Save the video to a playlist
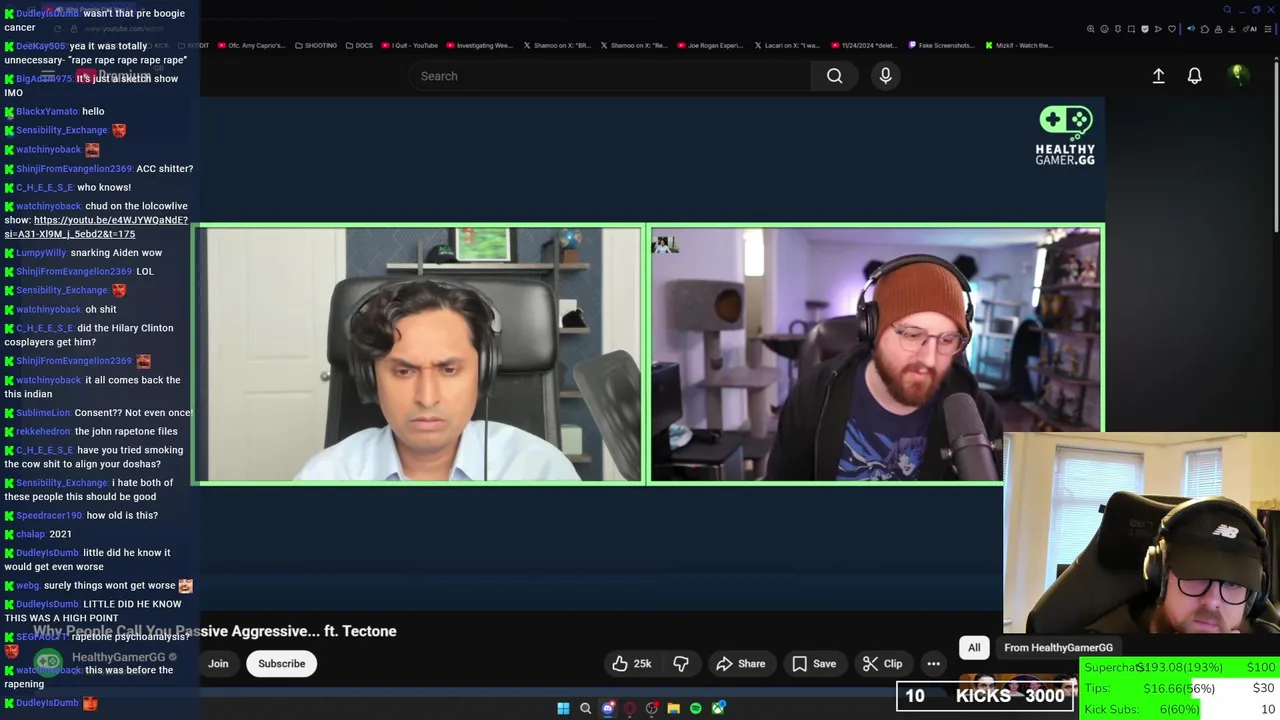The width and height of the screenshot is (1280, 720). (x=814, y=664)
